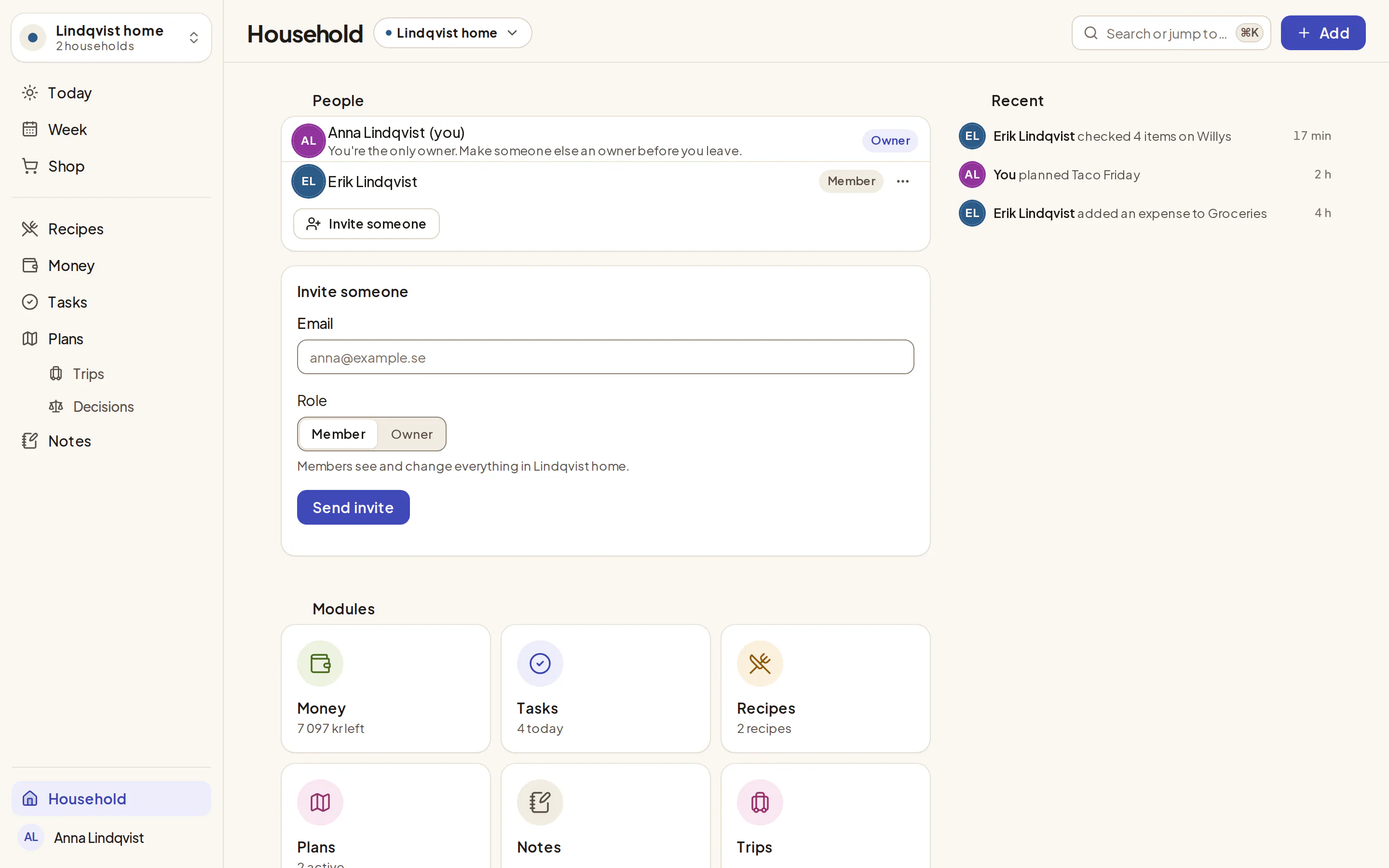This screenshot has width=1389, height=868.
Task: Click the Plans module map icon
Action: coord(320,802)
